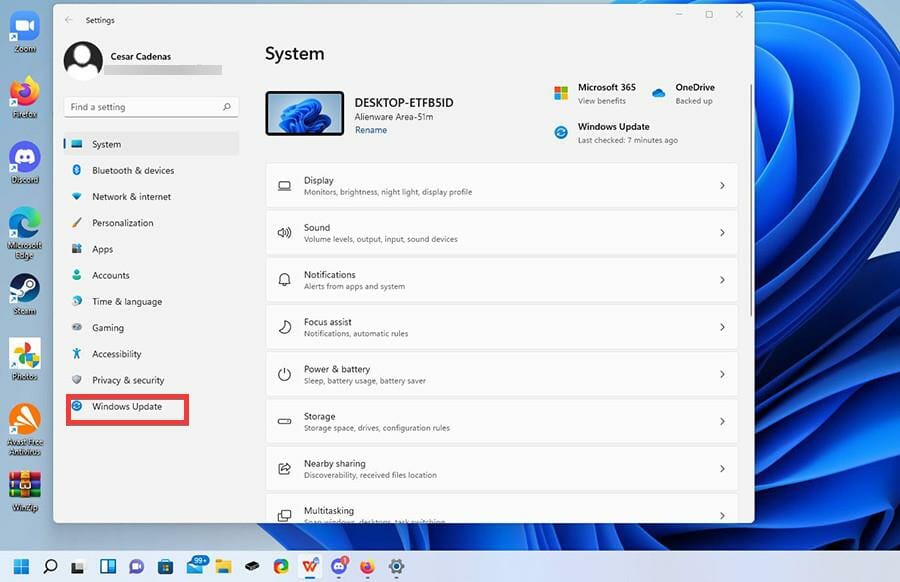Expand the Multitasking row chevron
The width and height of the screenshot is (900, 582).
(722, 515)
